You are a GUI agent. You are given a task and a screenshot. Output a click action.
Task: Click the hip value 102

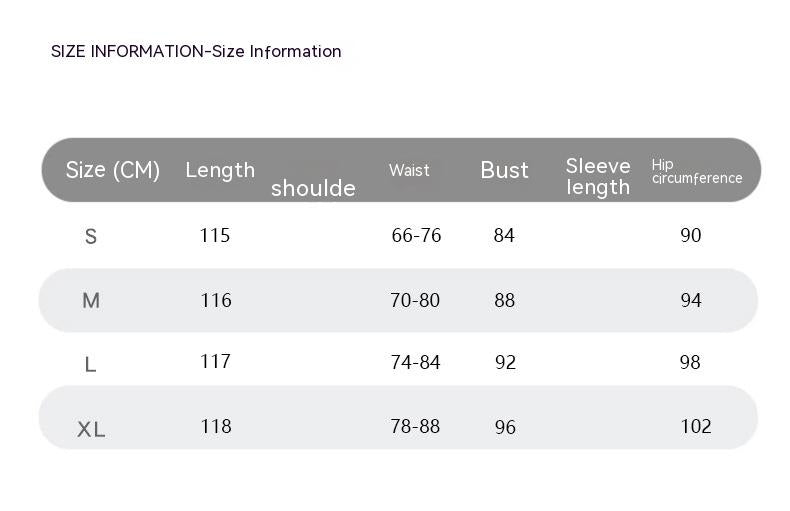tap(696, 427)
